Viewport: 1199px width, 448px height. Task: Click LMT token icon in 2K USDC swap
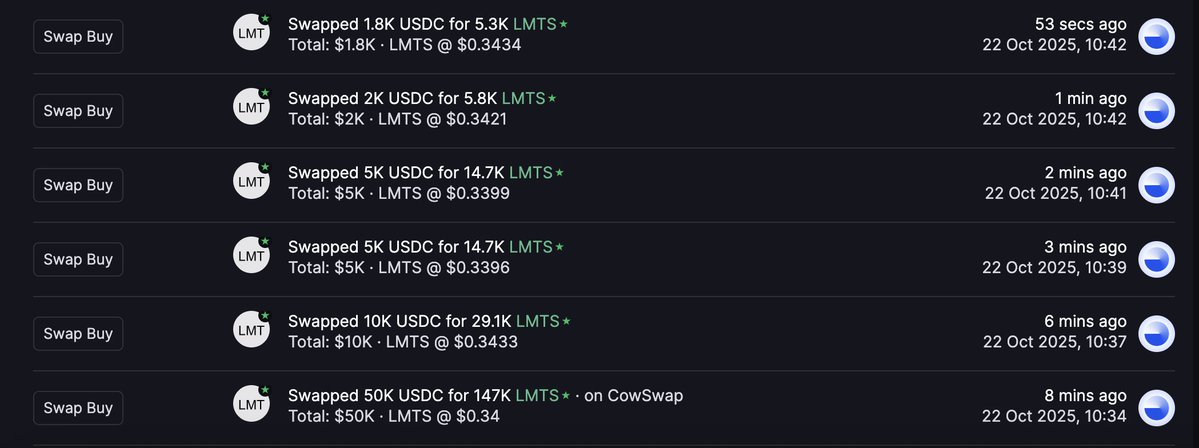251,109
